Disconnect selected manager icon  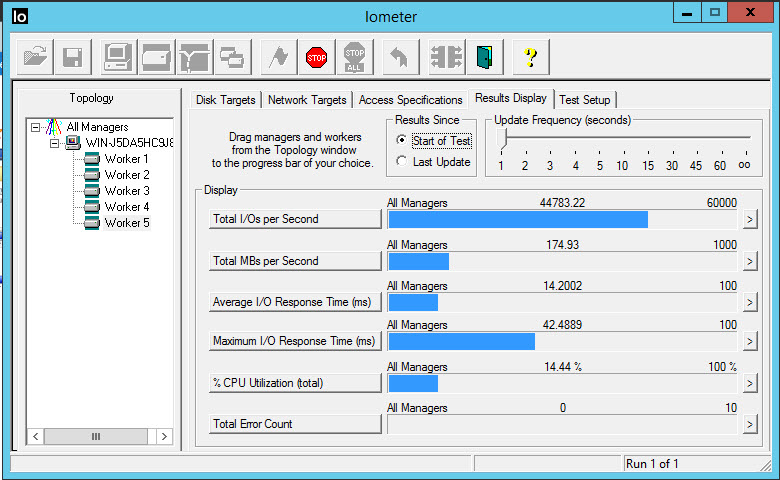click(x=447, y=57)
